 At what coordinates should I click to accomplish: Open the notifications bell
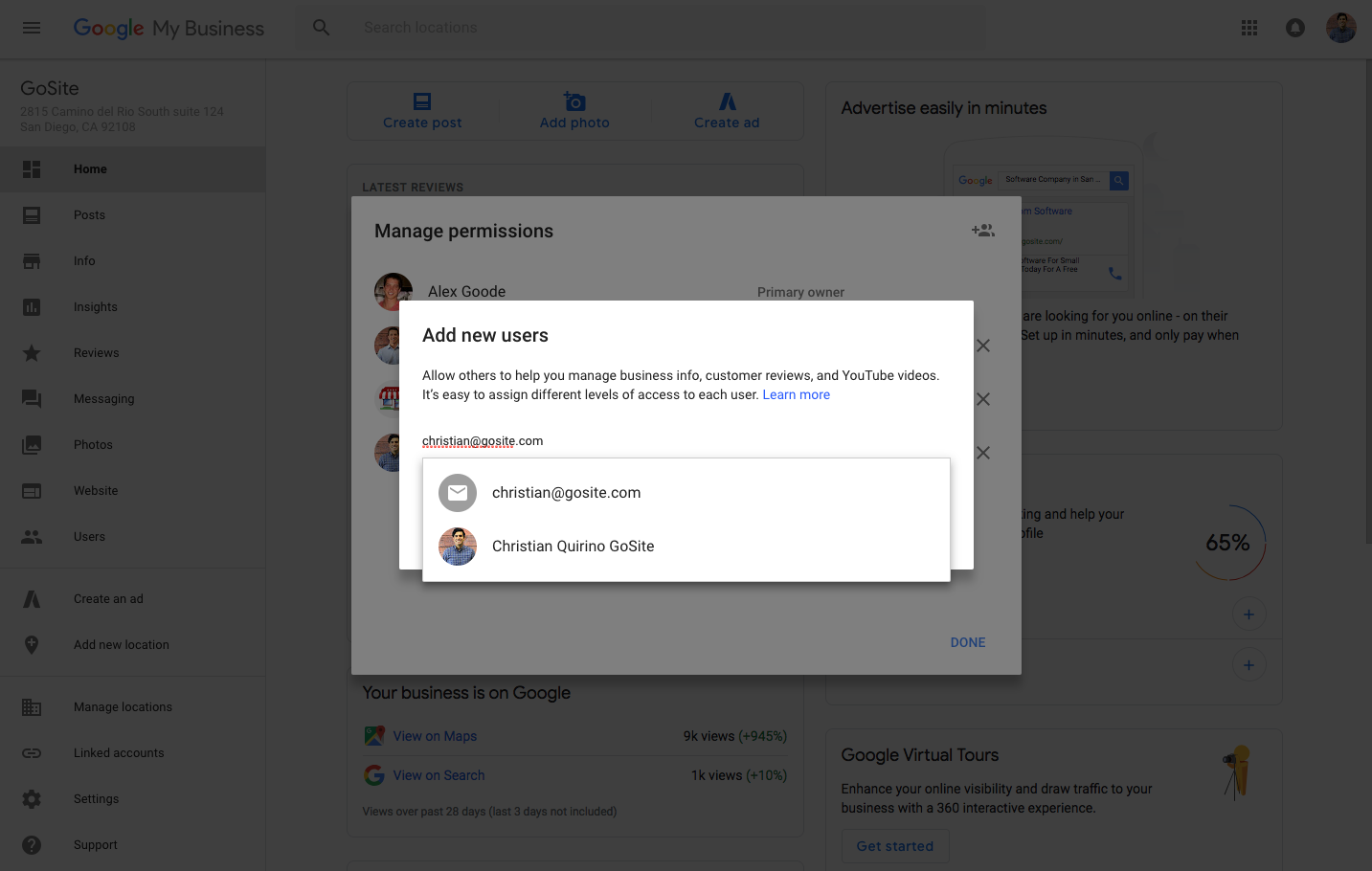(x=1295, y=28)
